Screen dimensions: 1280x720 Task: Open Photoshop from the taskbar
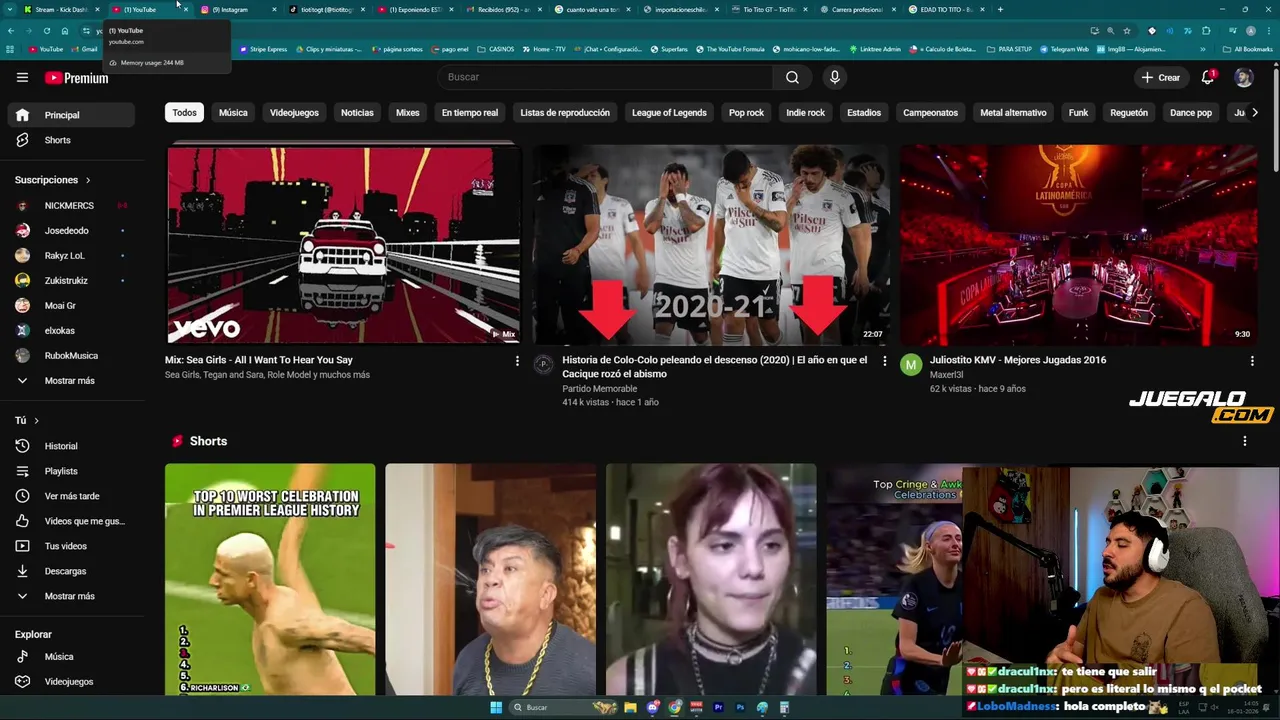[x=741, y=707]
